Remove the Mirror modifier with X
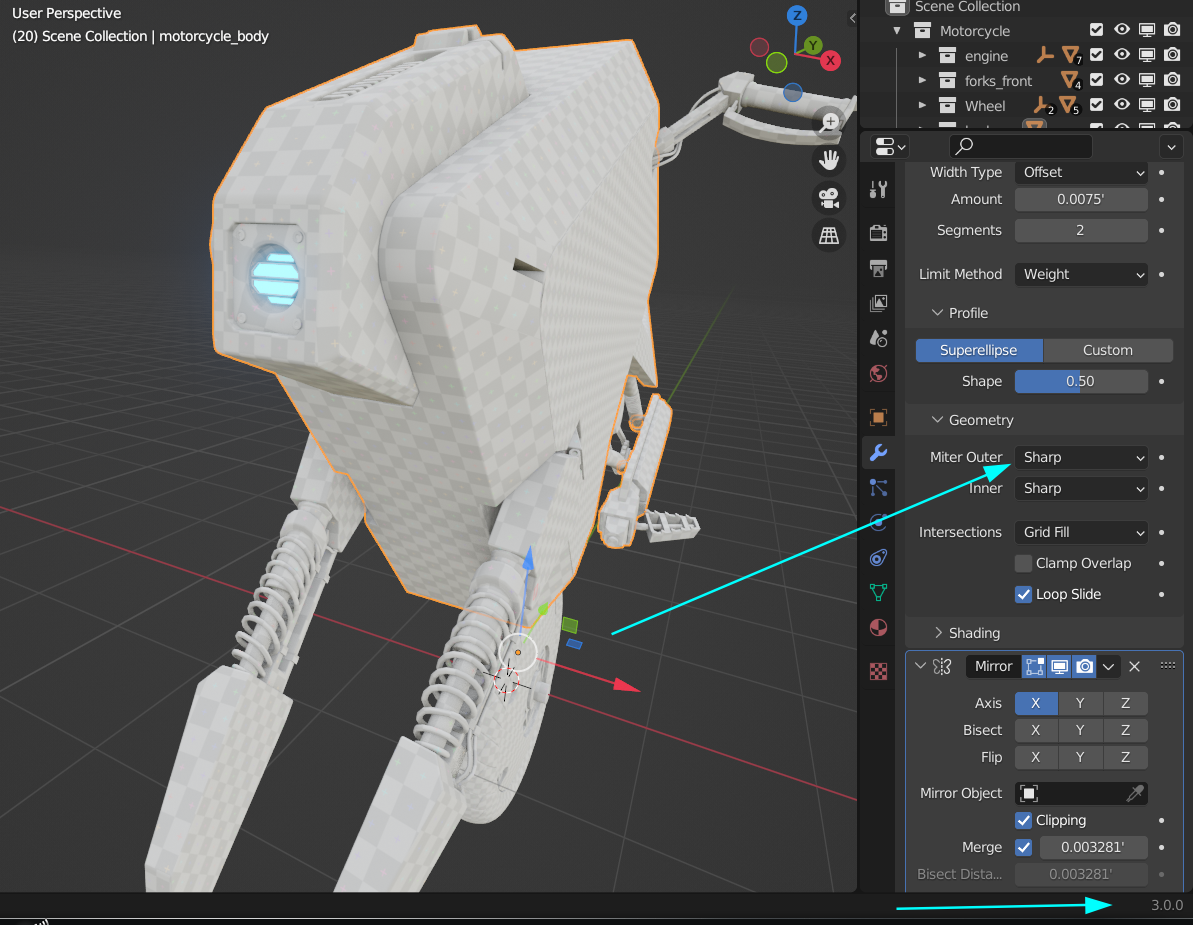1193x925 pixels. coord(1134,667)
